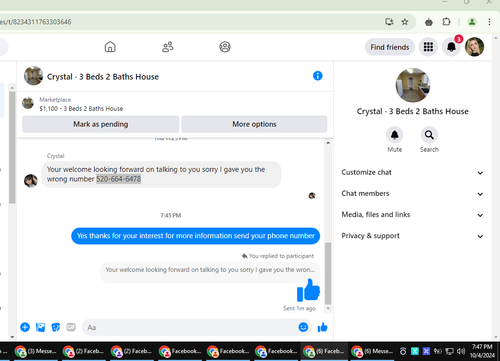Open the notifications bell with badge 3
The width and height of the screenshot is (500, 361).
451,47
